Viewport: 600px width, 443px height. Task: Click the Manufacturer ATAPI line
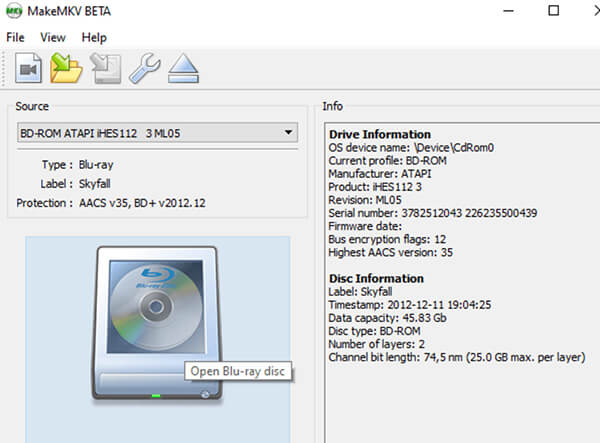pos(380,174)
